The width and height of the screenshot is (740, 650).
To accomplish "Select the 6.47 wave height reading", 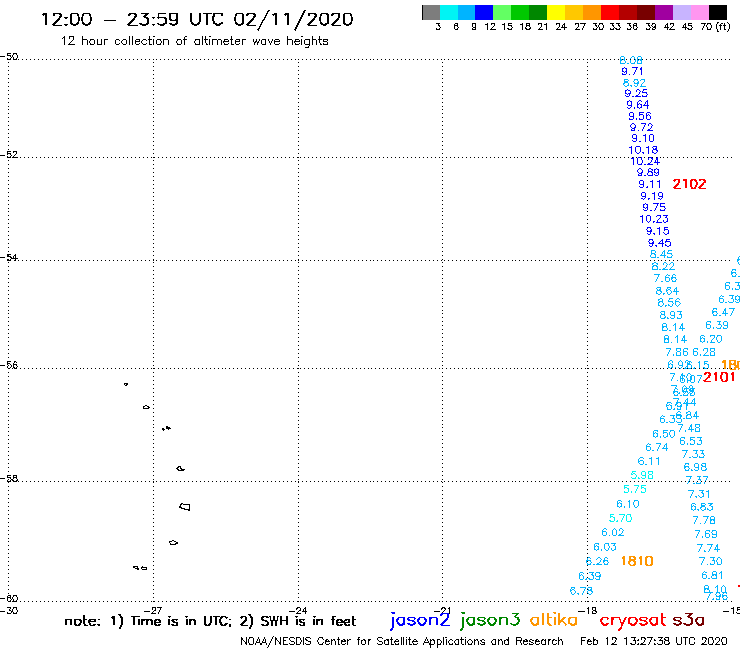I will 723,312.
